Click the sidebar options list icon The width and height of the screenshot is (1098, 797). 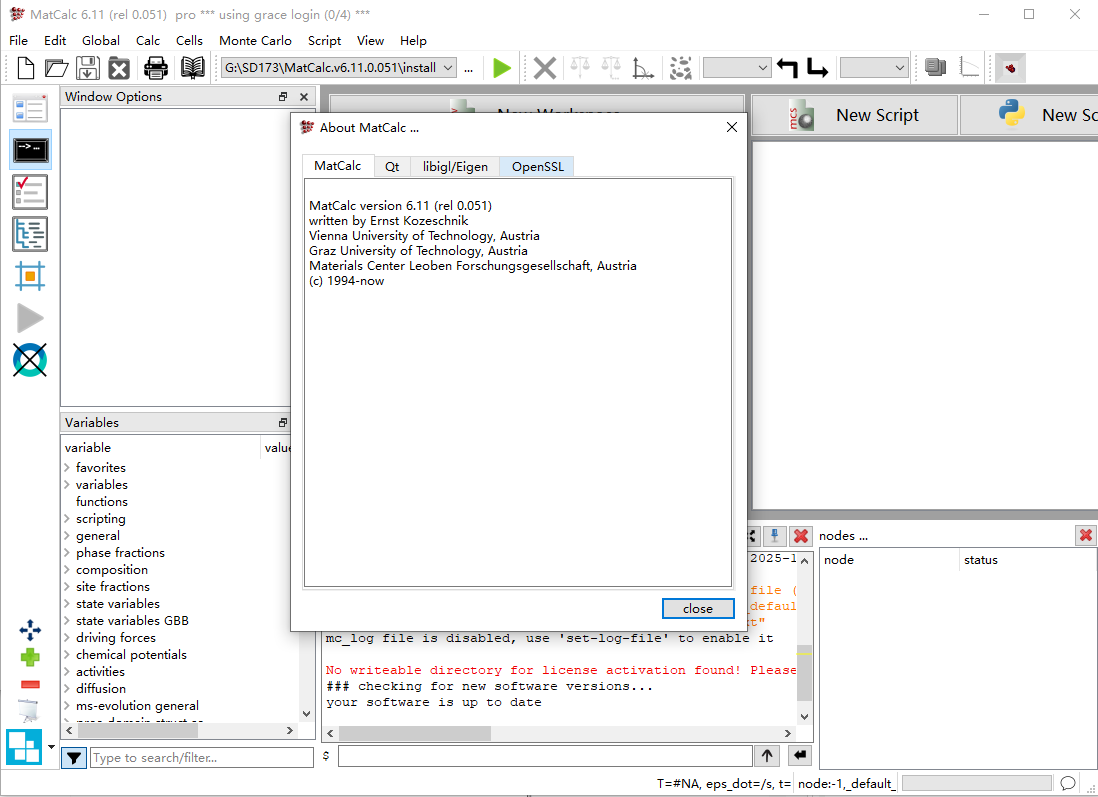point(30,109)
